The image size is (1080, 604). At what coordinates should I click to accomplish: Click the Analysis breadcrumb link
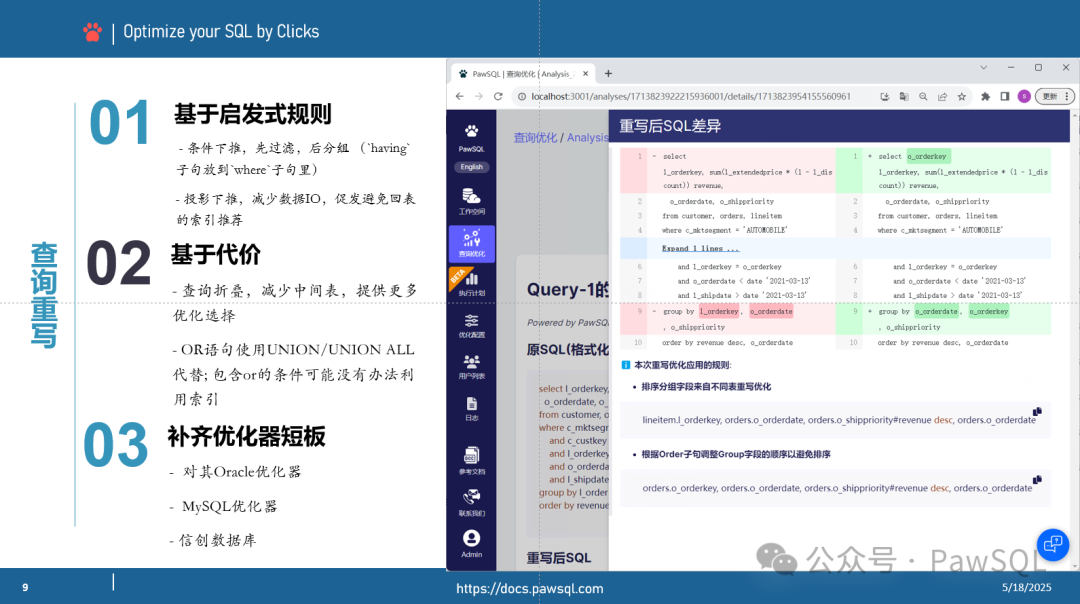(588, 137)
